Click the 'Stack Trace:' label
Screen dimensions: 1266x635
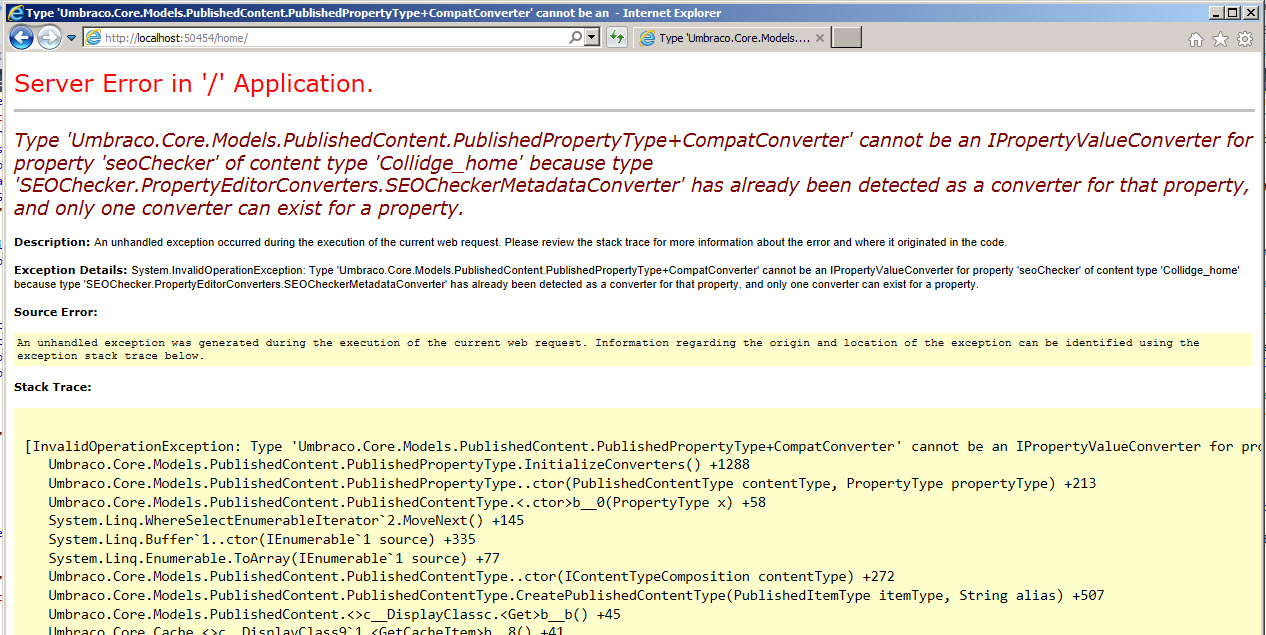click(53, 387)
